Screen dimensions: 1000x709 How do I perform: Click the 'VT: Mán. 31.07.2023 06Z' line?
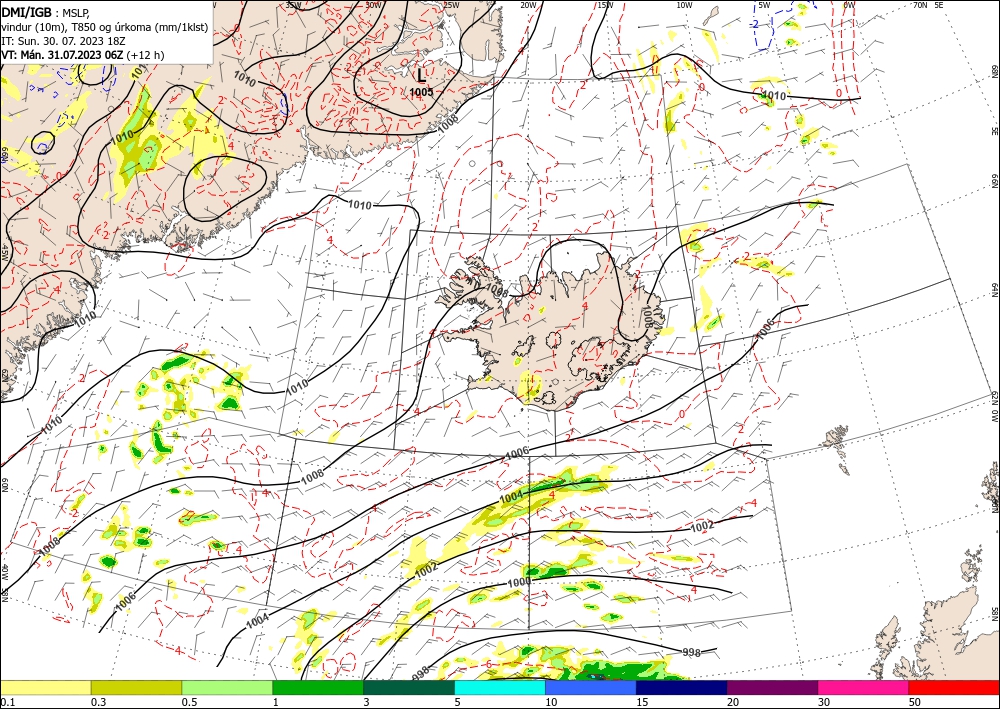coord(62,55)
